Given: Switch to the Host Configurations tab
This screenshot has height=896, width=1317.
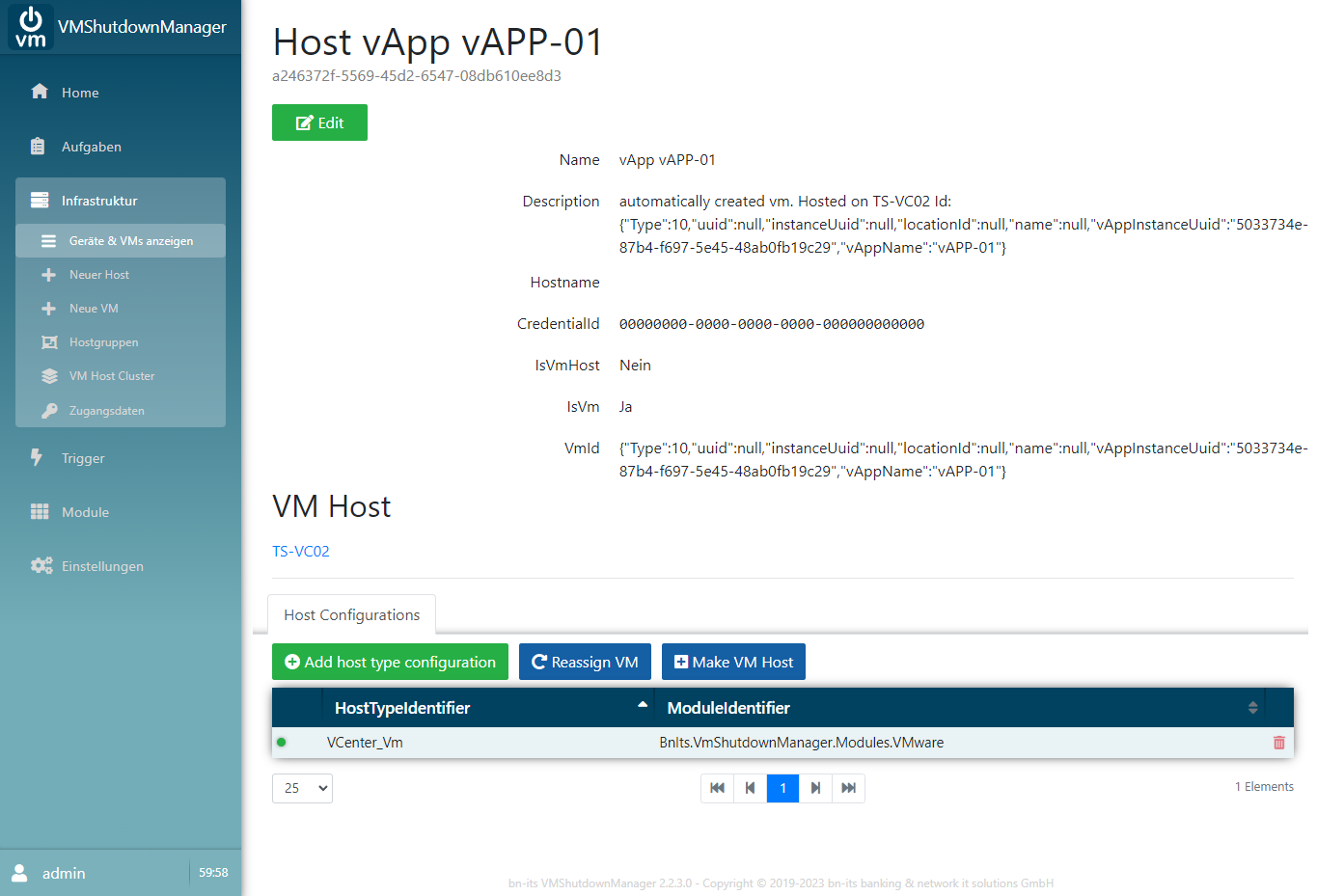Looking at the screenshot, I should click(x=351, y=615).
